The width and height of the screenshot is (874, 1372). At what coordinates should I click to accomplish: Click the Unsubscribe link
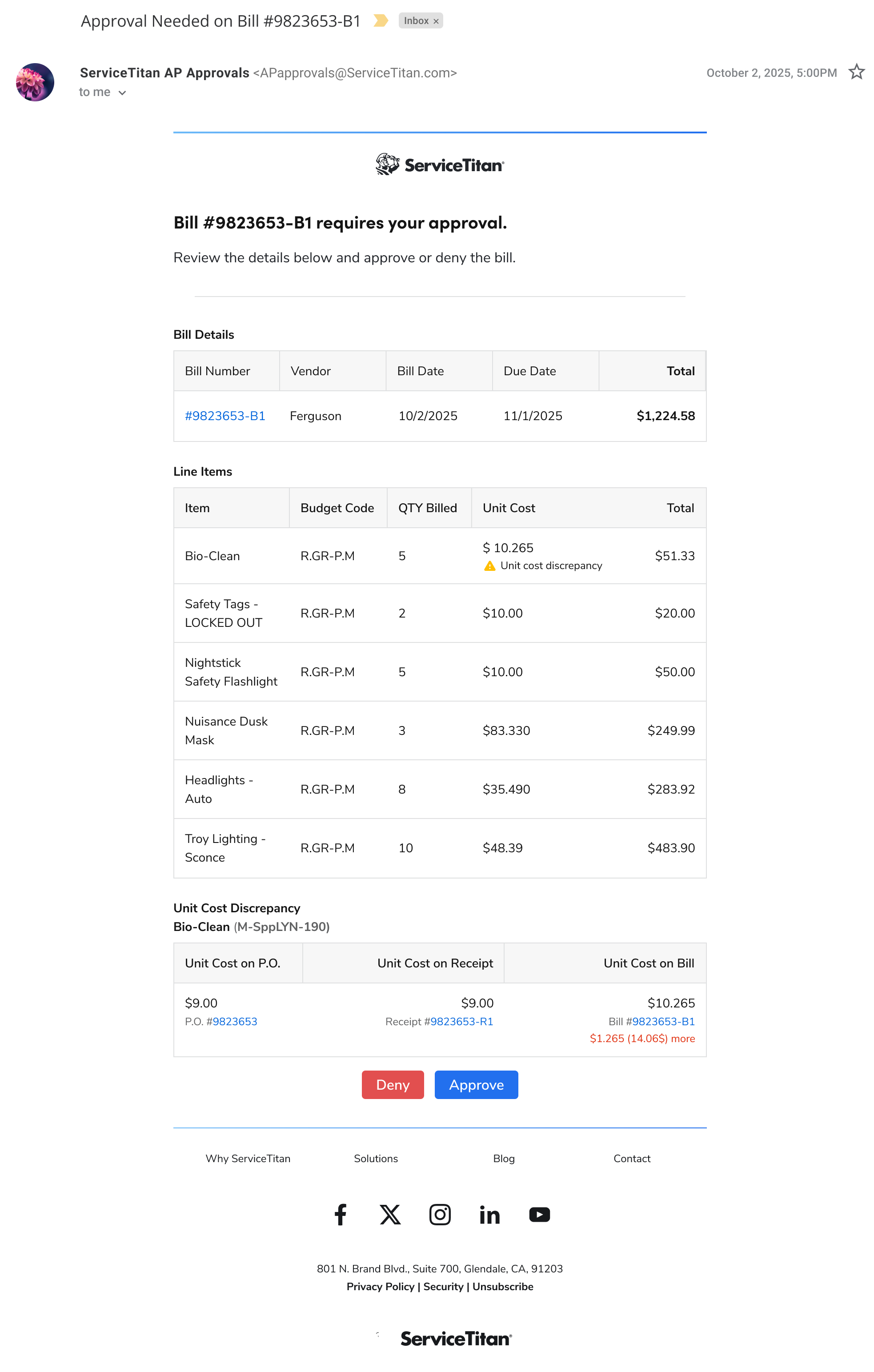coord(502,1287)
